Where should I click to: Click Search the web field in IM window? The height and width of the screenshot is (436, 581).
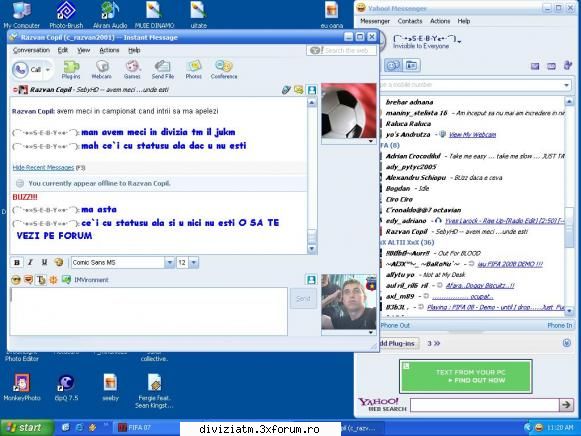(x=342, y=50)
